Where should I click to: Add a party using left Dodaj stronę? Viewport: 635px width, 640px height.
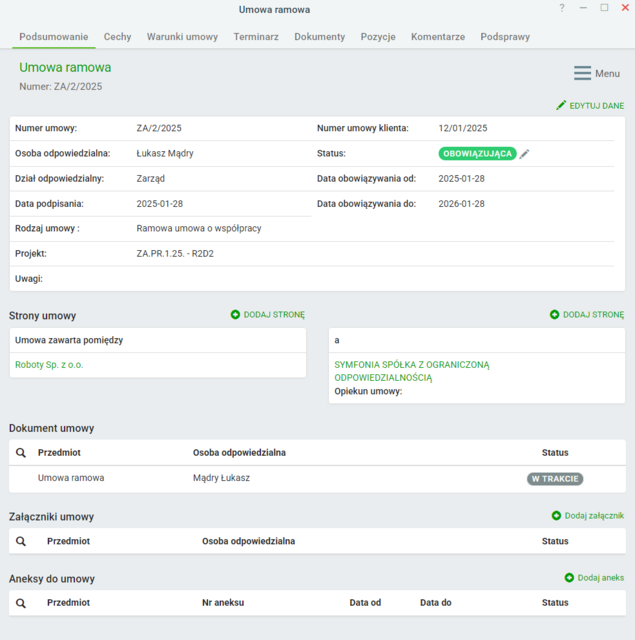click(267, 314)
